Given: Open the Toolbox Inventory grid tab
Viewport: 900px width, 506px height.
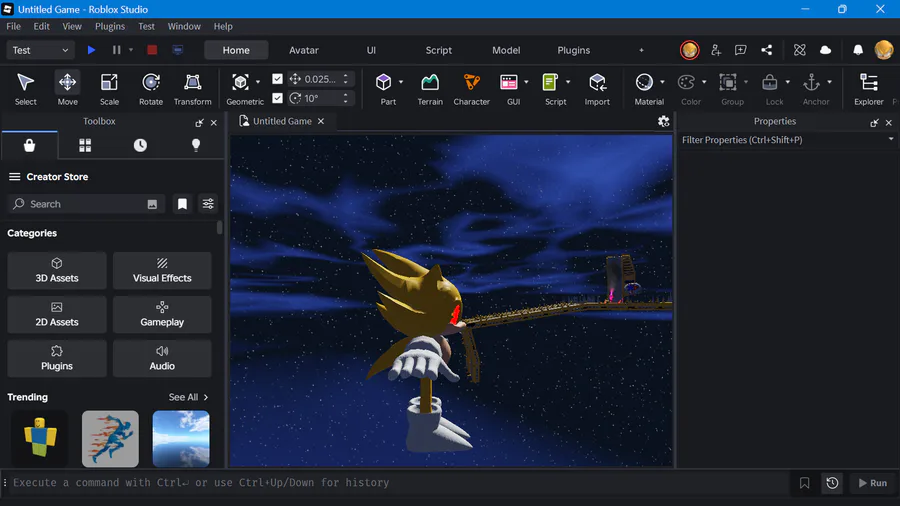Looking at the screenshot, I should [85, 146].
